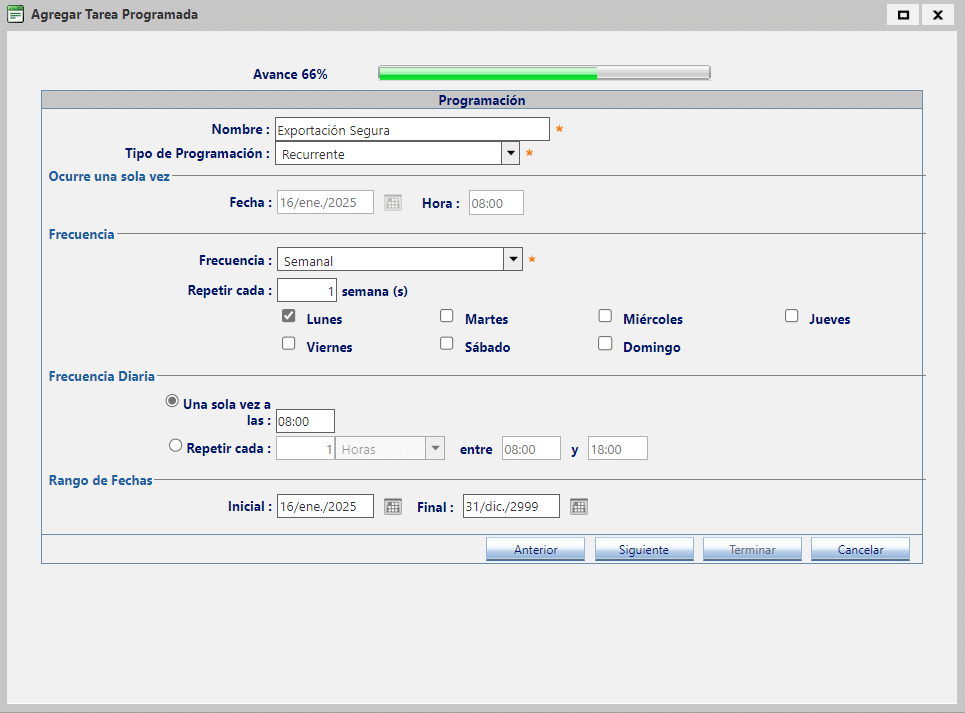Check the Domingo checkbox
965x713 pixels.
605,344
